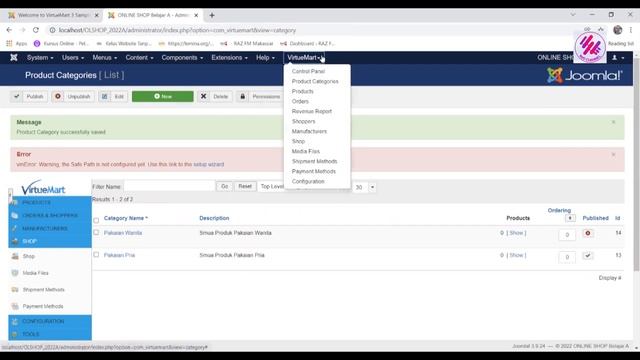Select Product Categories menu entry
The height and width of the screenshot is (360, 640).
315,81
